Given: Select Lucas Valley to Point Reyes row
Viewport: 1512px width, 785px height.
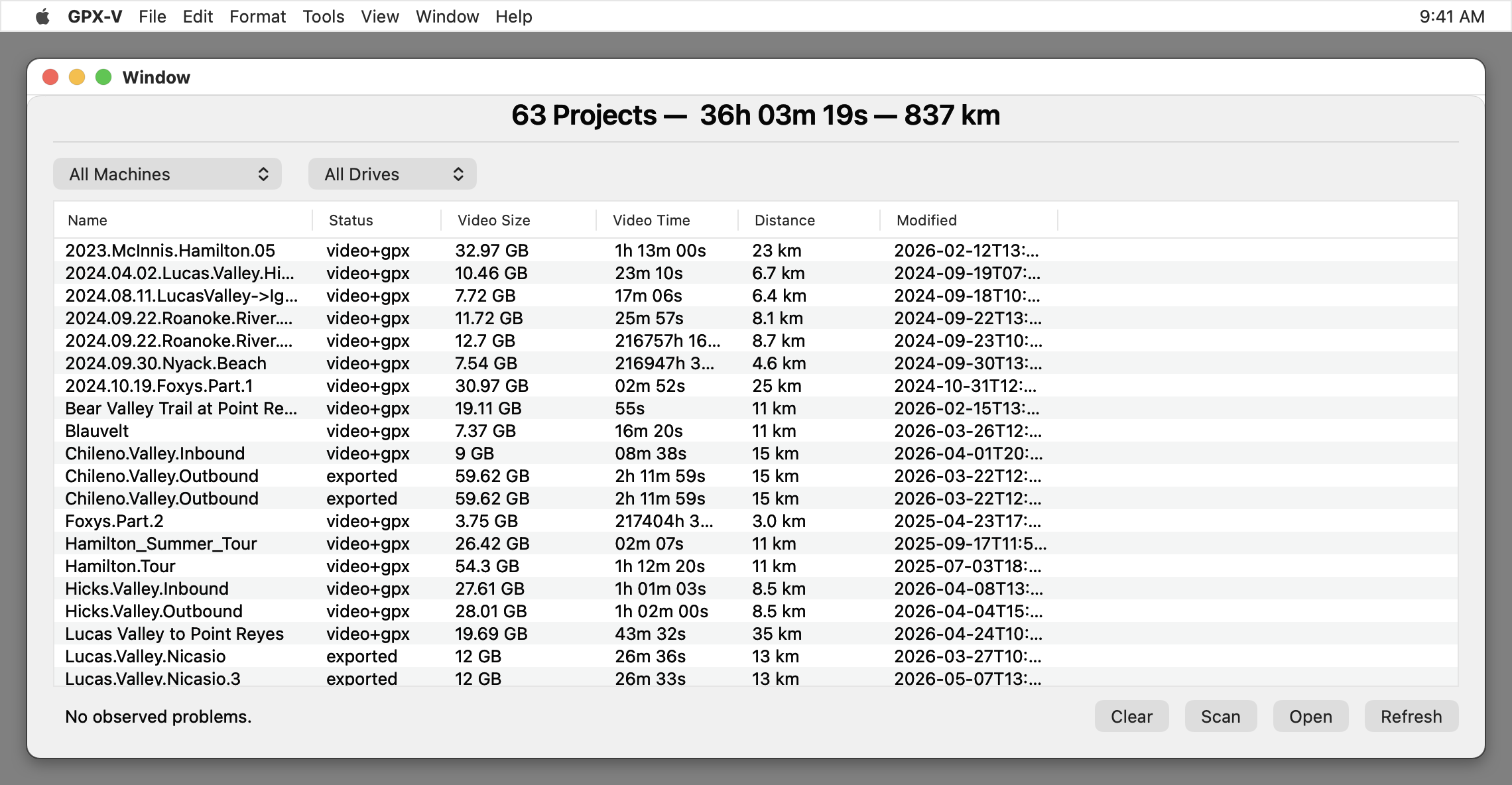Looking at the screenshot, I should tap(756, 634).
